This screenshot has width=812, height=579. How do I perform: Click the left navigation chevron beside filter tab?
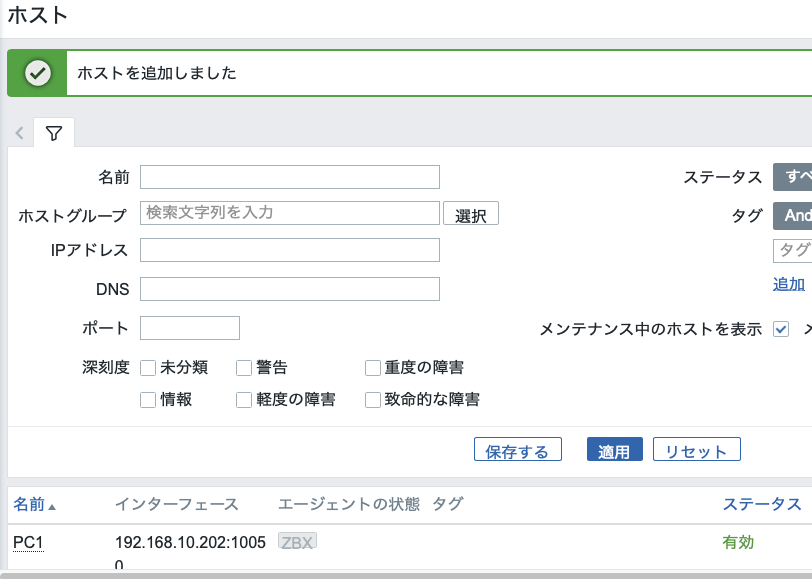coord(18,132)
